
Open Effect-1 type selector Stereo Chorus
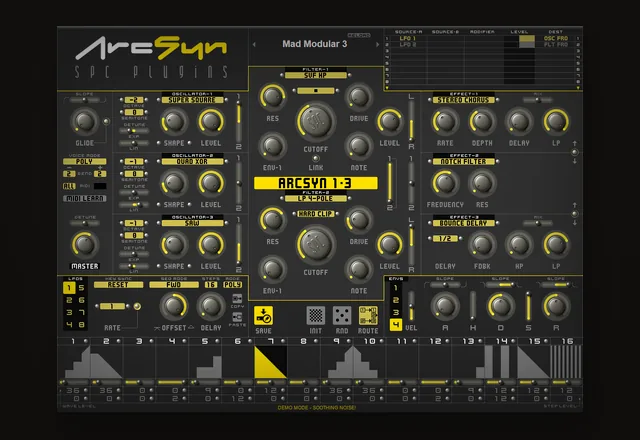click(463, 100)
